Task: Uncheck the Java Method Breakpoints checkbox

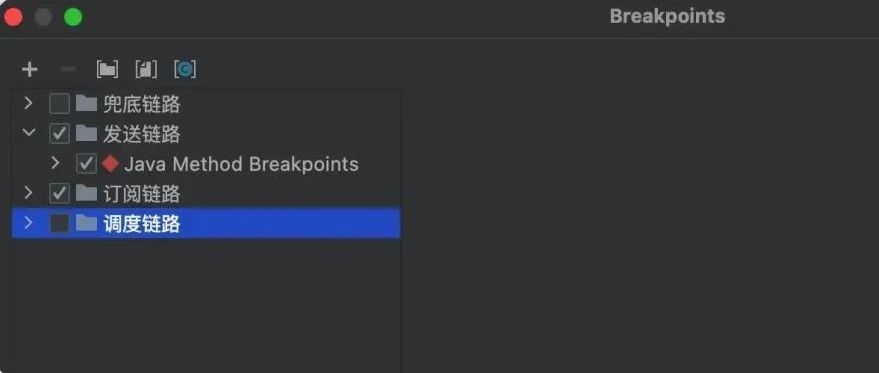Action: coord(86,164)
